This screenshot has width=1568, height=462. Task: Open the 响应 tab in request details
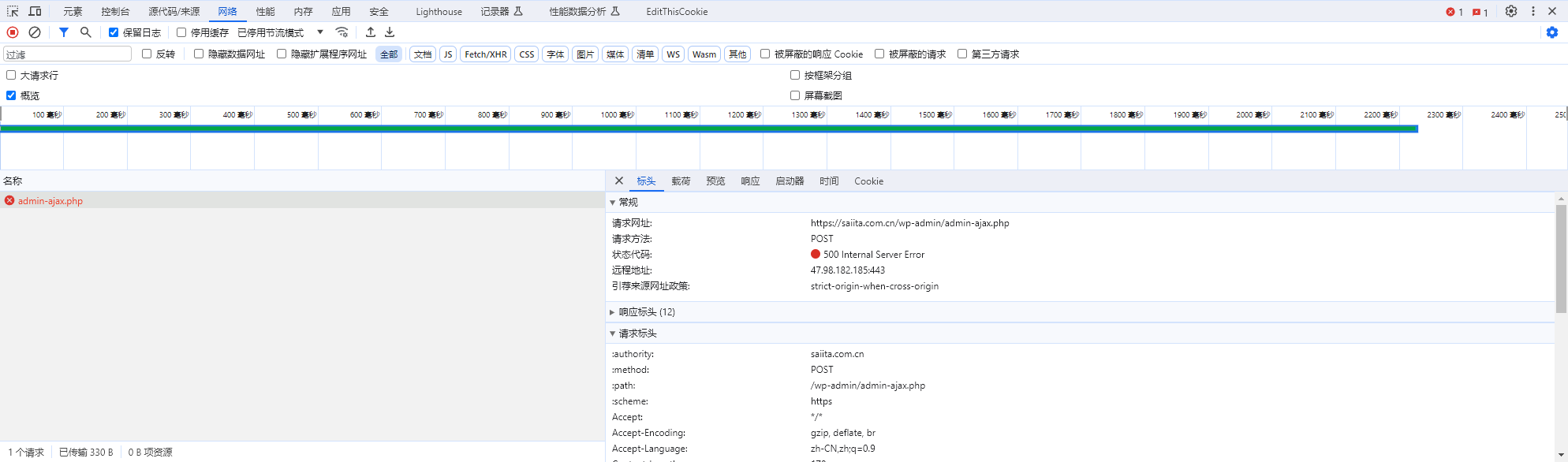[x=750, y=181]
